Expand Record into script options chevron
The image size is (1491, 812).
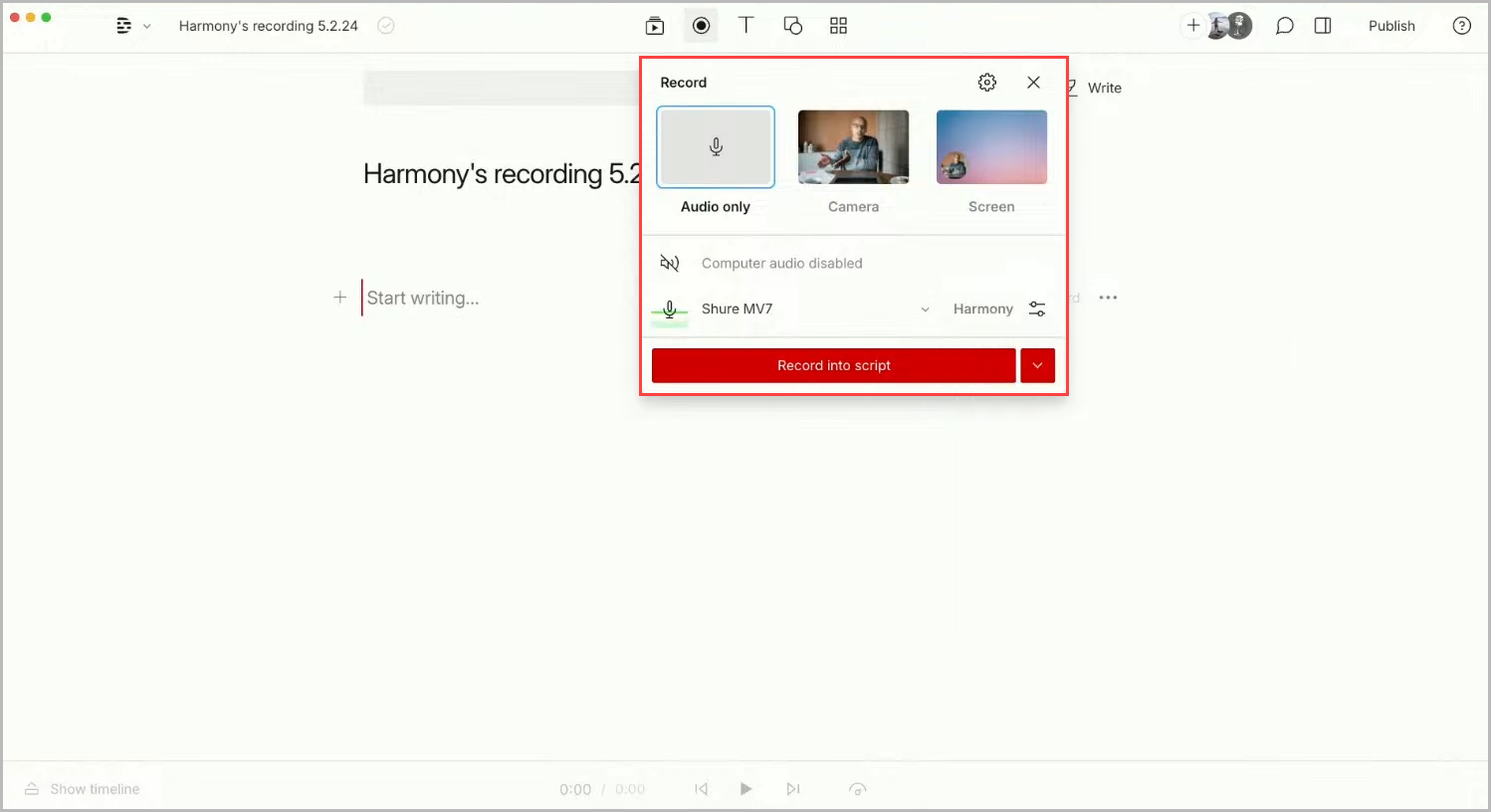tap(1038, 365)
